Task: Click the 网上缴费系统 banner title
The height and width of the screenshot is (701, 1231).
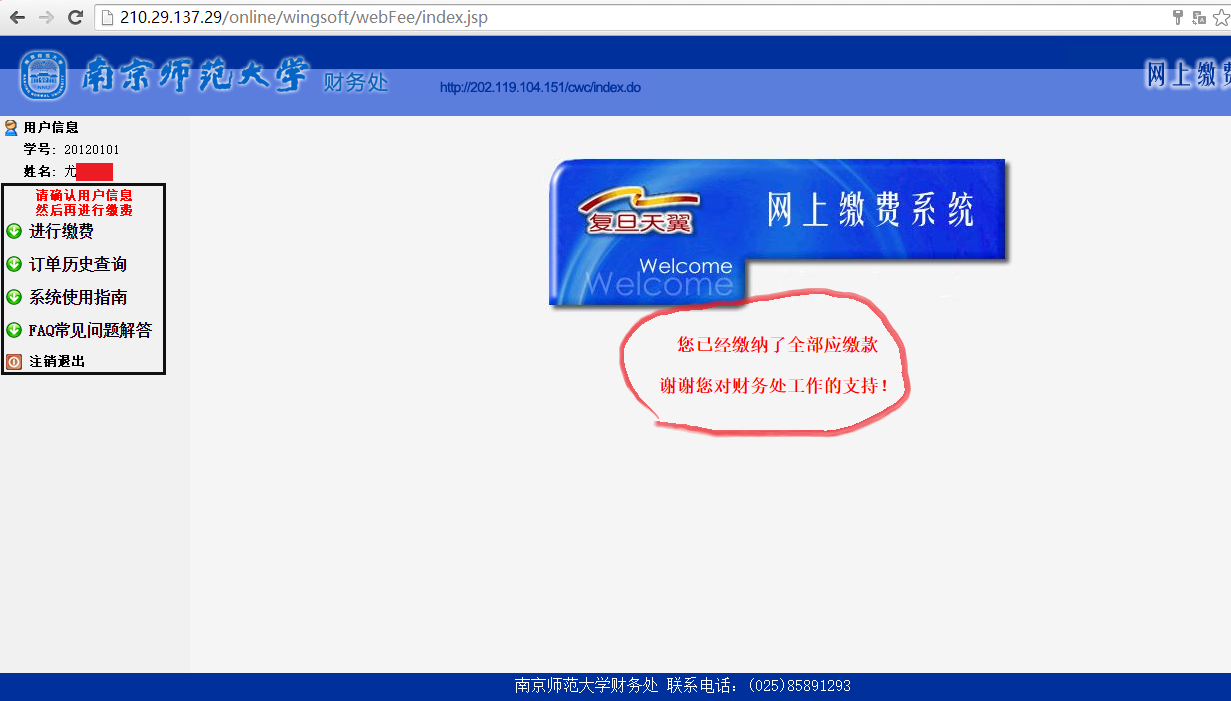Action: click(x=870, y=209)
